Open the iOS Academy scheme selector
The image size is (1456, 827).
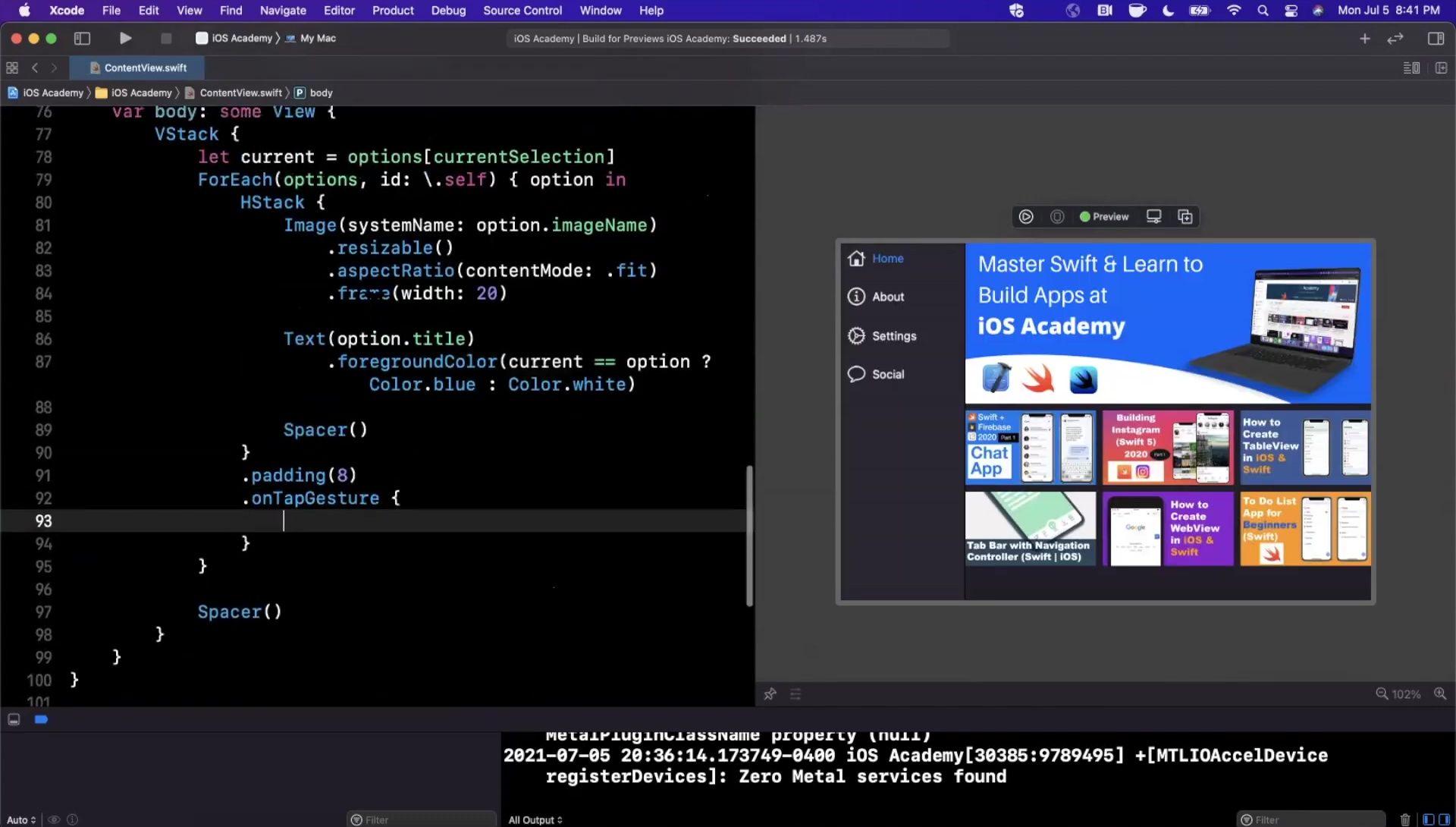(234, 38)
